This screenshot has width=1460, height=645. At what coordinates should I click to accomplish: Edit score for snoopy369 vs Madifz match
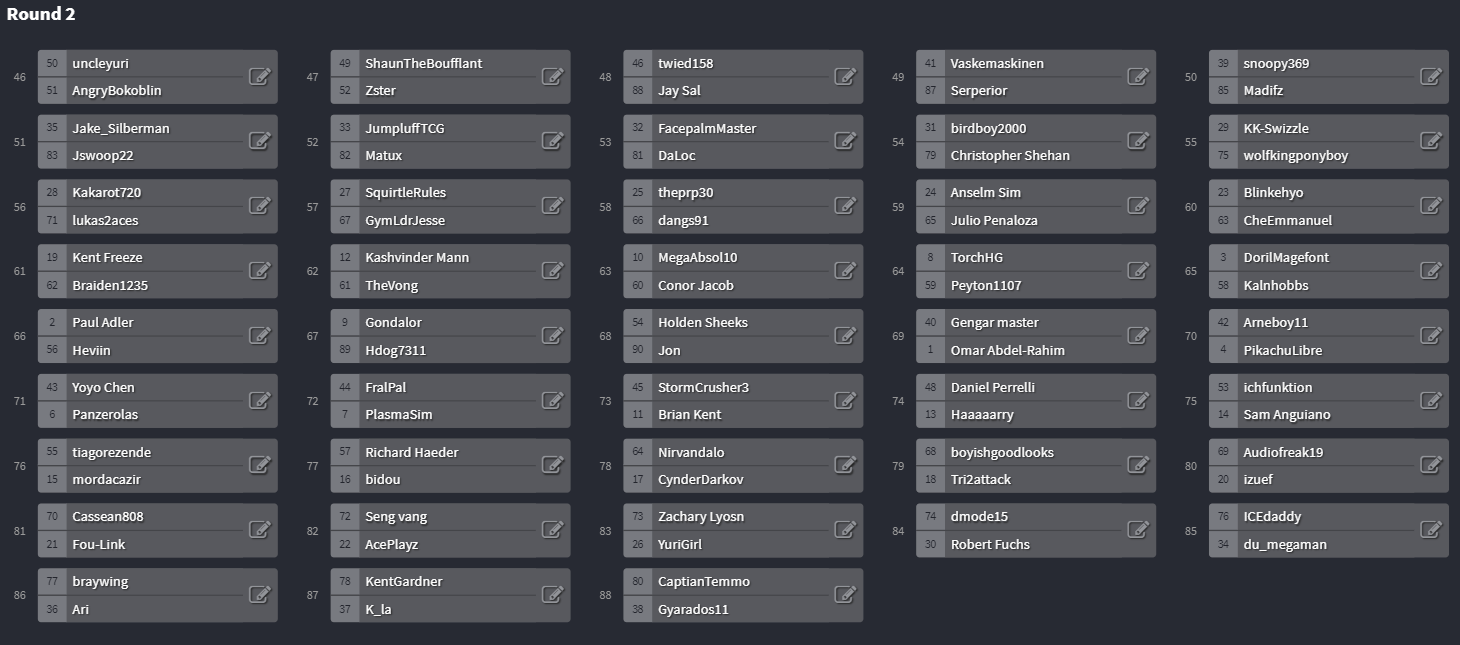click(1430, 77)
